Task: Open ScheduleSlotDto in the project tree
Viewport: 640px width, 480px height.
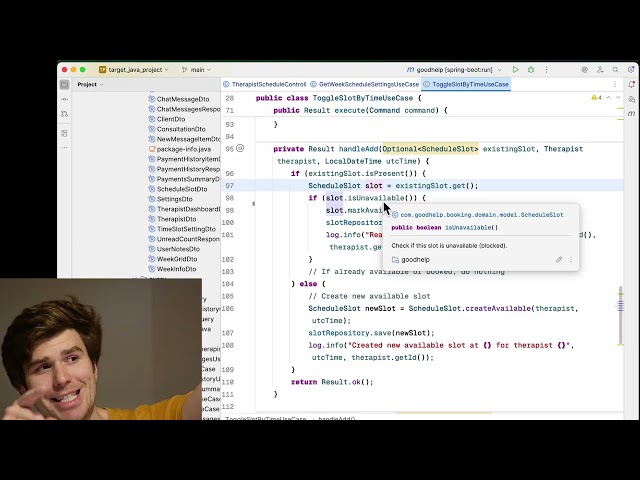Action: pos(182,189)
